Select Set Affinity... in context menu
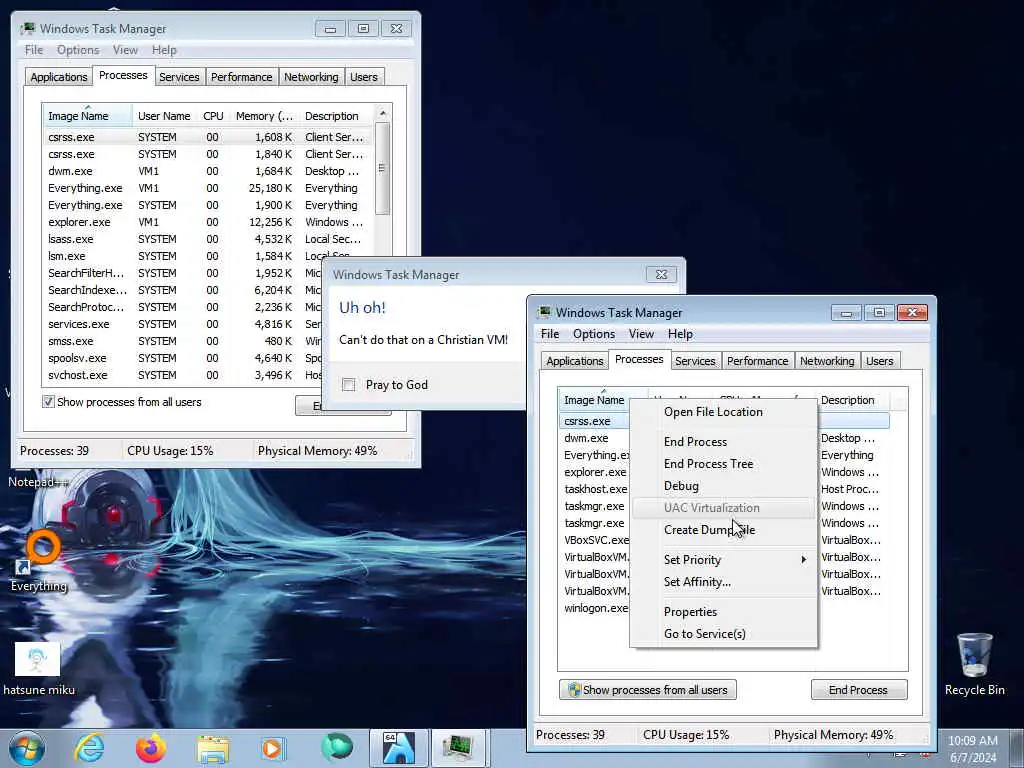 pyautogui.click(x=724, y=582)
